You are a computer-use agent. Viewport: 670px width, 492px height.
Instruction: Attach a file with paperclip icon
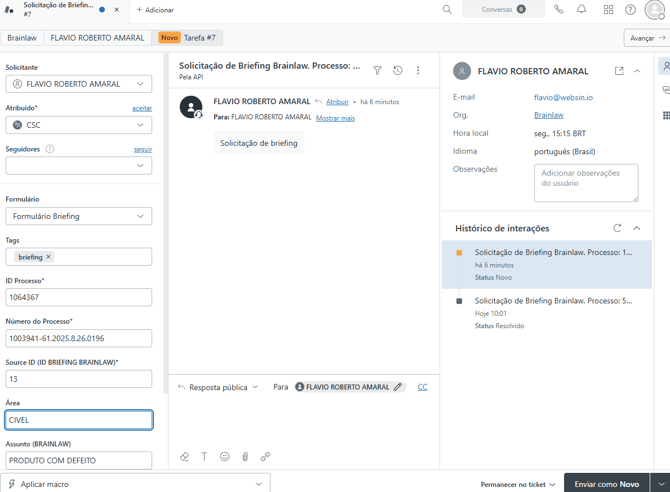tap(245, 457)
